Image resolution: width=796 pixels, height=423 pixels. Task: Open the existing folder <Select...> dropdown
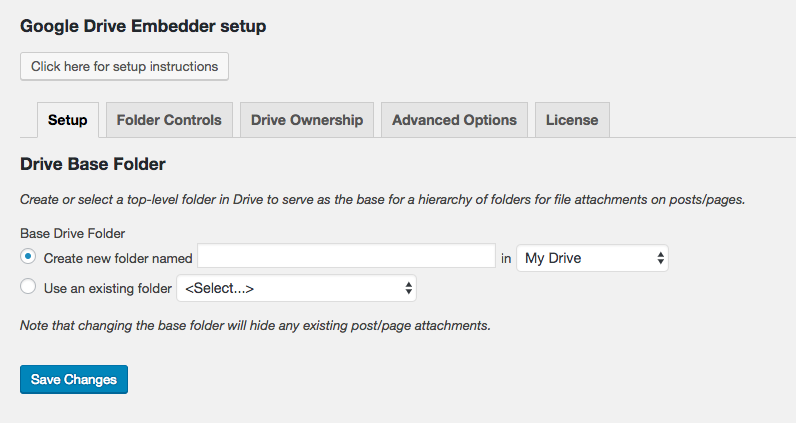(x=296, y=288)
